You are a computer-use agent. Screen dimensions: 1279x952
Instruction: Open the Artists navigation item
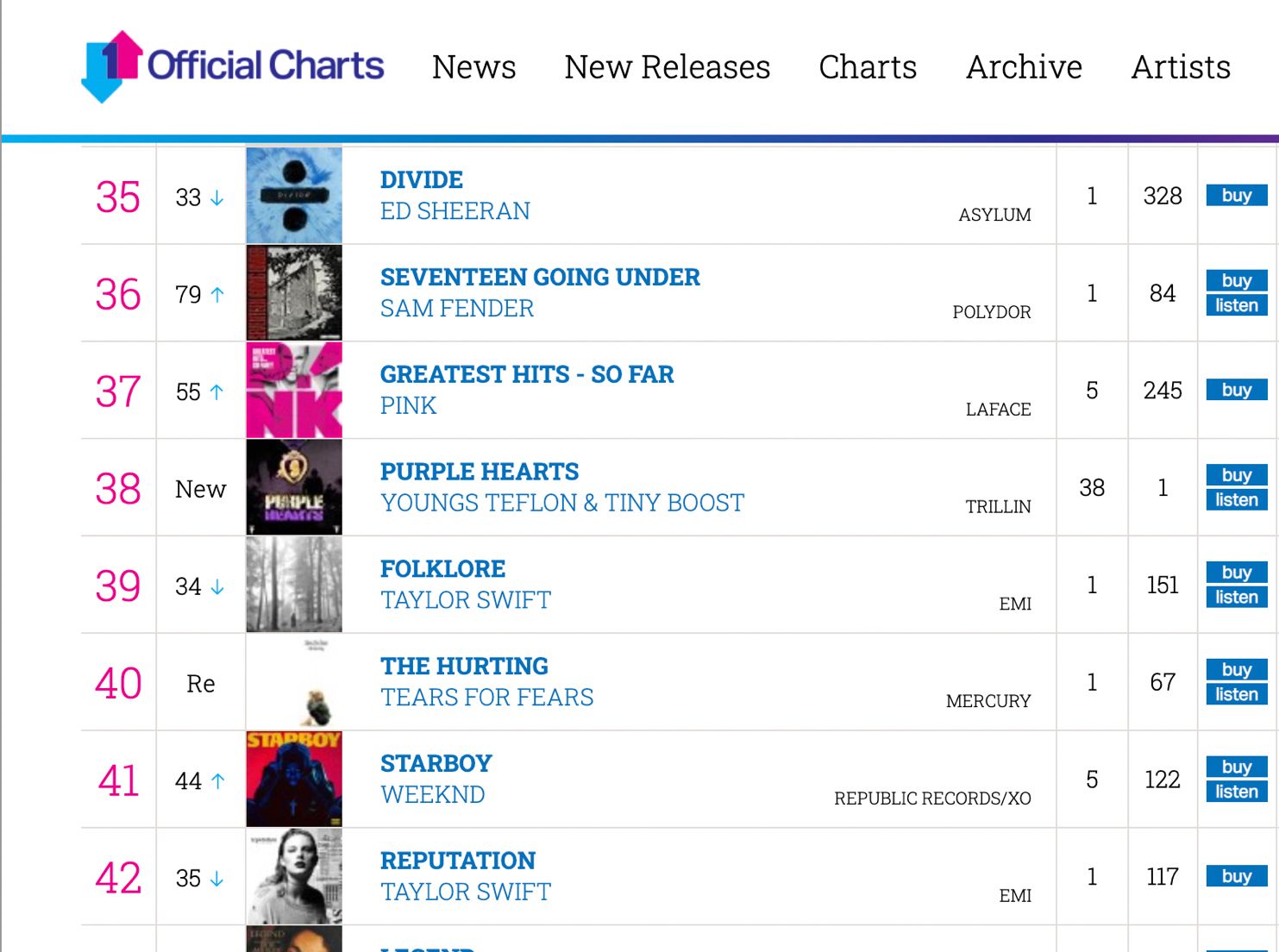(x=1181, y=67)
